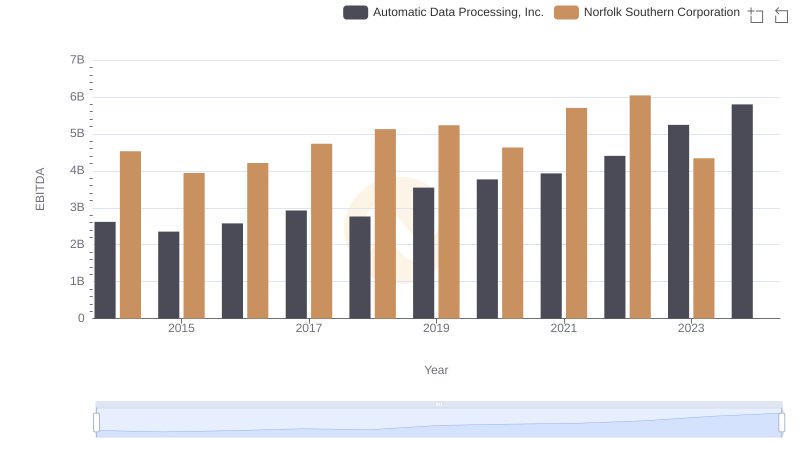This screenshot has height=461, width=800.
Task: Select the 2023 Norfolk Southern bar
Action: pos(704,239)
